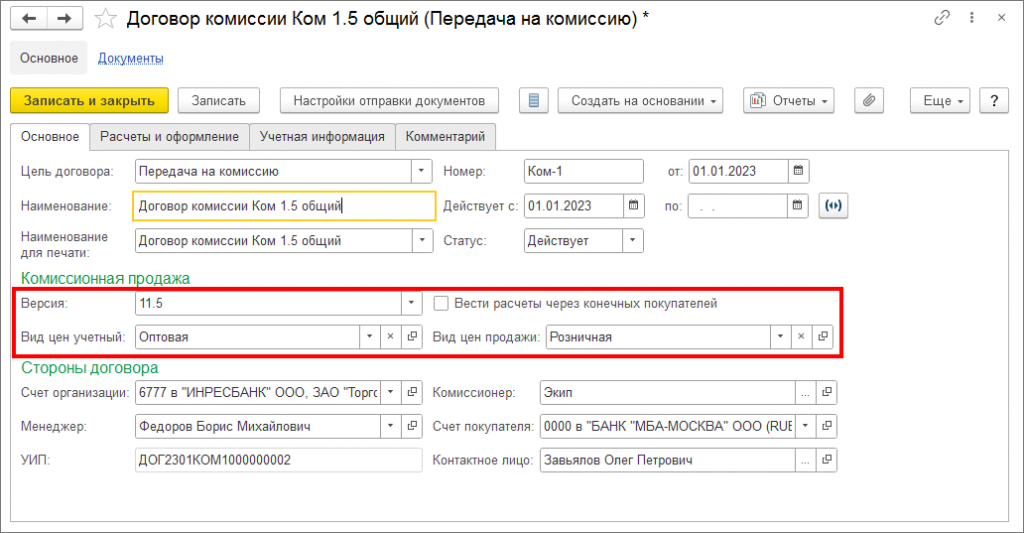Open the Комиссионер 'Экип' card
The image size is (1024, 533).
pos(827,393)
